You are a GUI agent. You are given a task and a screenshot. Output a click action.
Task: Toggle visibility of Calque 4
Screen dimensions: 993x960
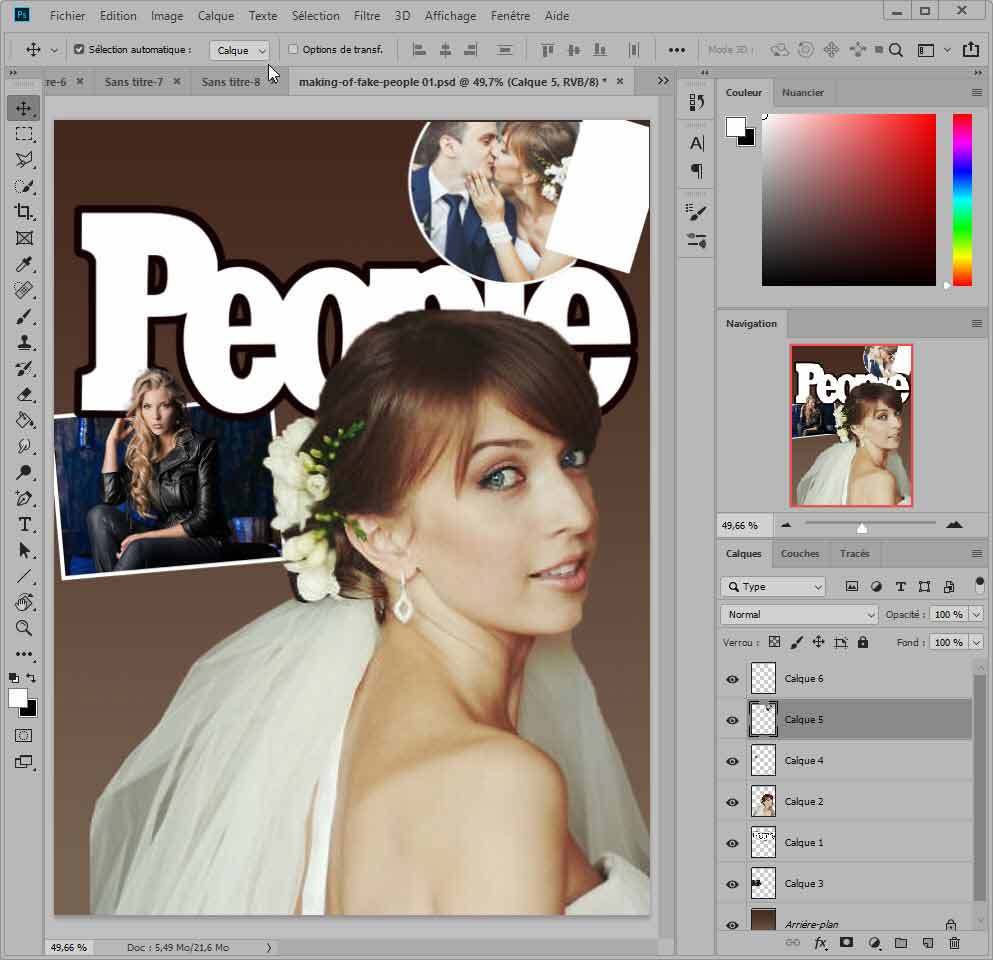pyautogui.click(x=732, y=761)
